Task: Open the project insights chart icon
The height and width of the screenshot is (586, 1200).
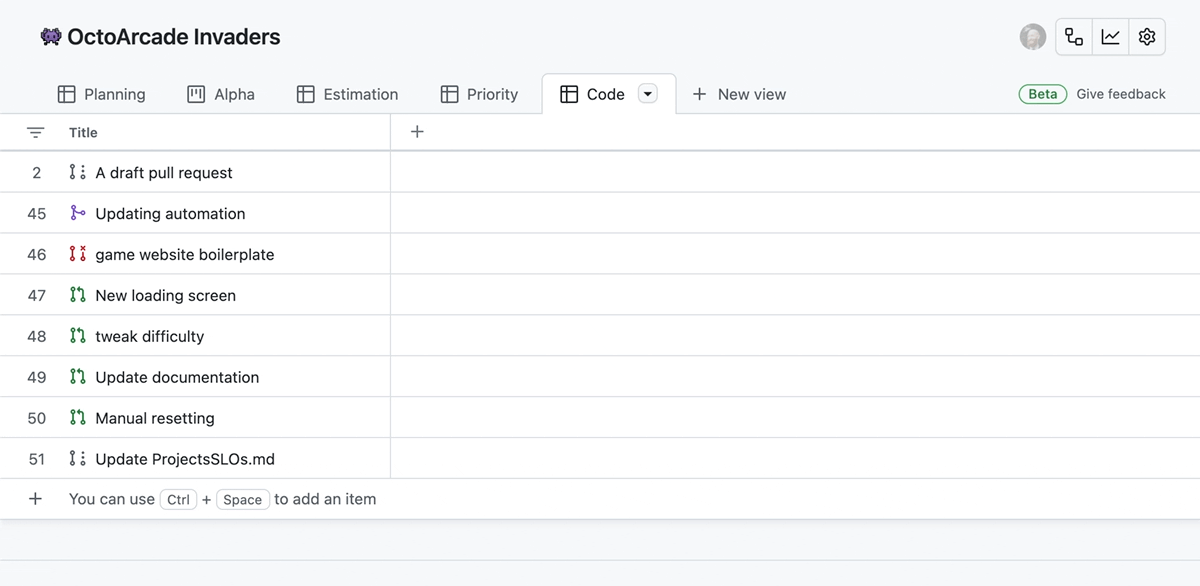Action: pos(1110,36)
